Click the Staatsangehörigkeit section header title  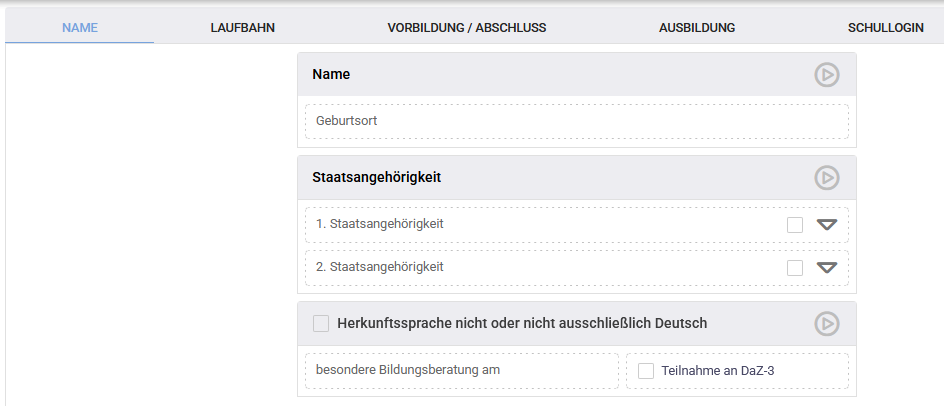[377, 178]
